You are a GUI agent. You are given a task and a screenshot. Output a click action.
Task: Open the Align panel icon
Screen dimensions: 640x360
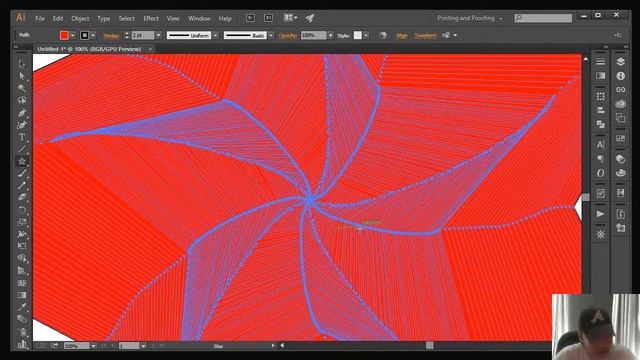point(600,110)
